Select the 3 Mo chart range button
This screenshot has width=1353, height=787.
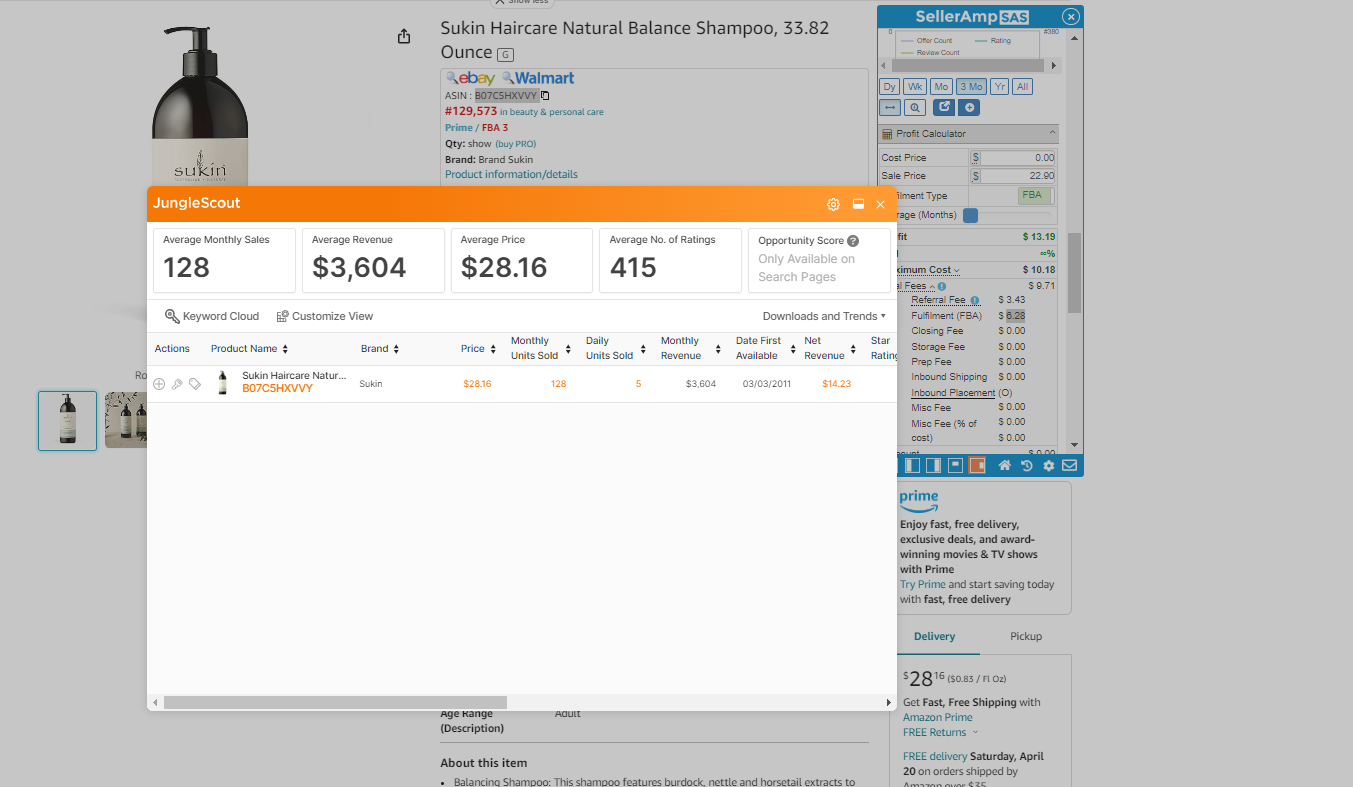pos(970,87)
